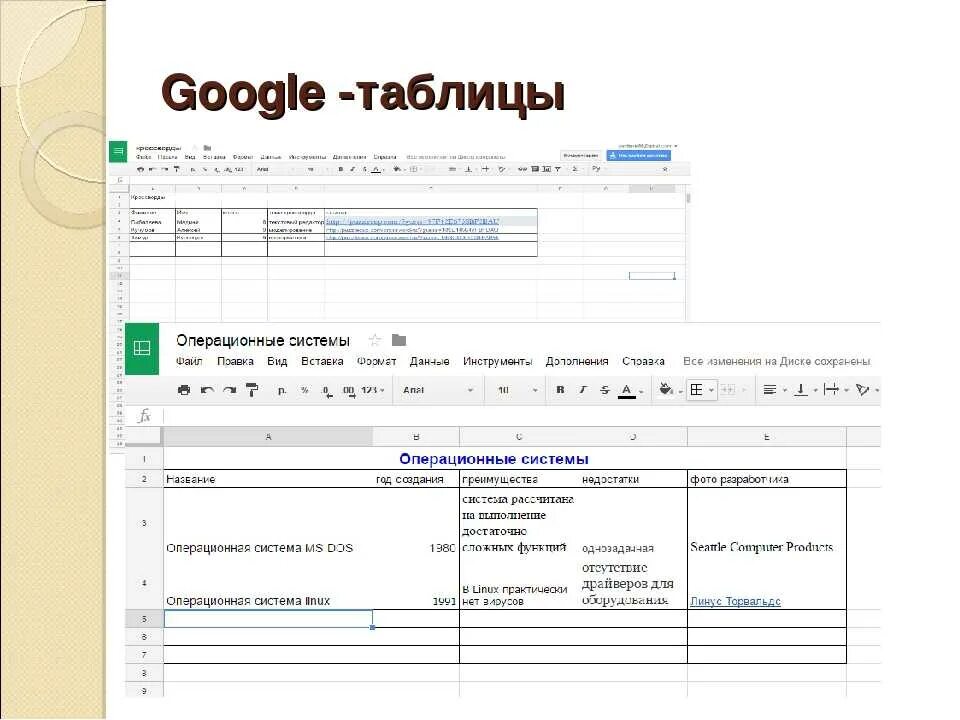Increase decimal places icon
960x720 pixels.
(x=348, y=391)
